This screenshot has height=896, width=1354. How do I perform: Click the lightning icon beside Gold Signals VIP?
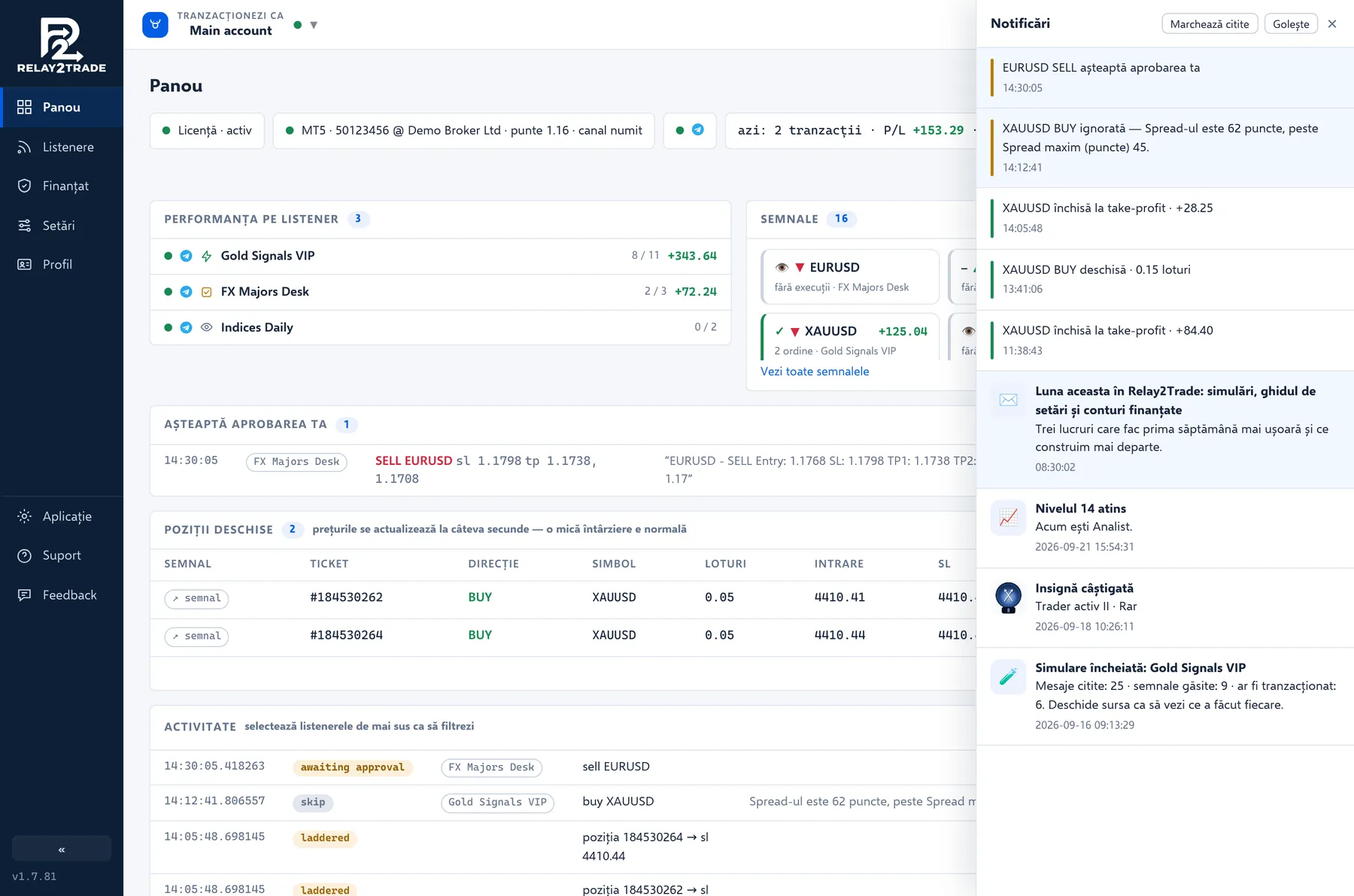(207, 256)
